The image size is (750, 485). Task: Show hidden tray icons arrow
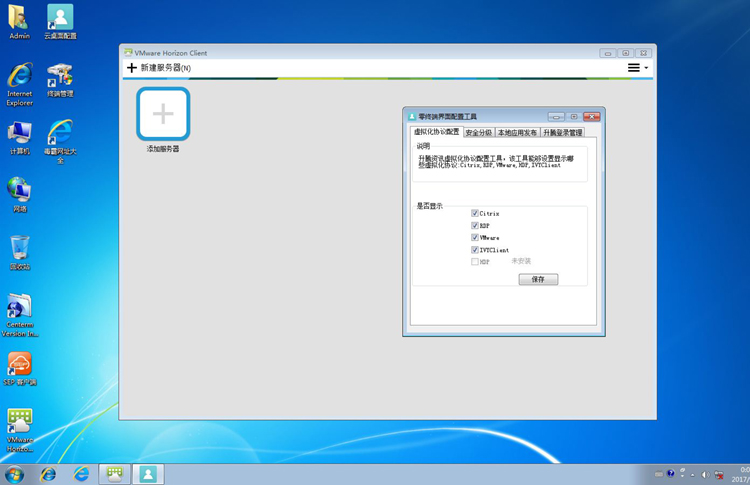coord(693,475)
